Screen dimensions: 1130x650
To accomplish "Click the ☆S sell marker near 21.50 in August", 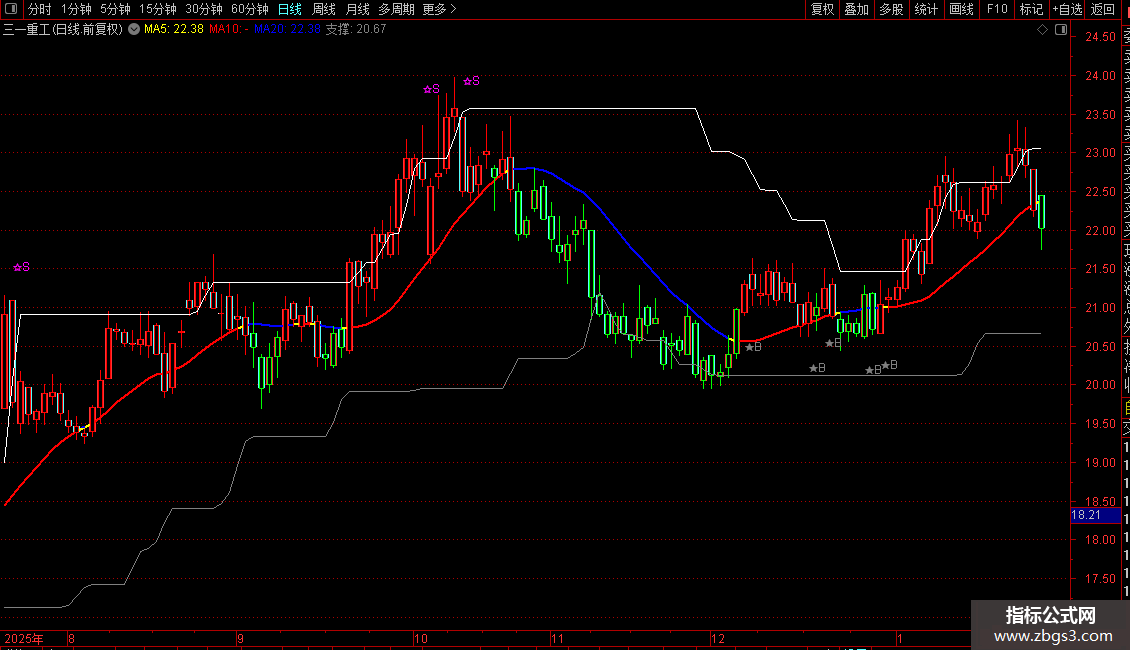I will click(22, 267).
